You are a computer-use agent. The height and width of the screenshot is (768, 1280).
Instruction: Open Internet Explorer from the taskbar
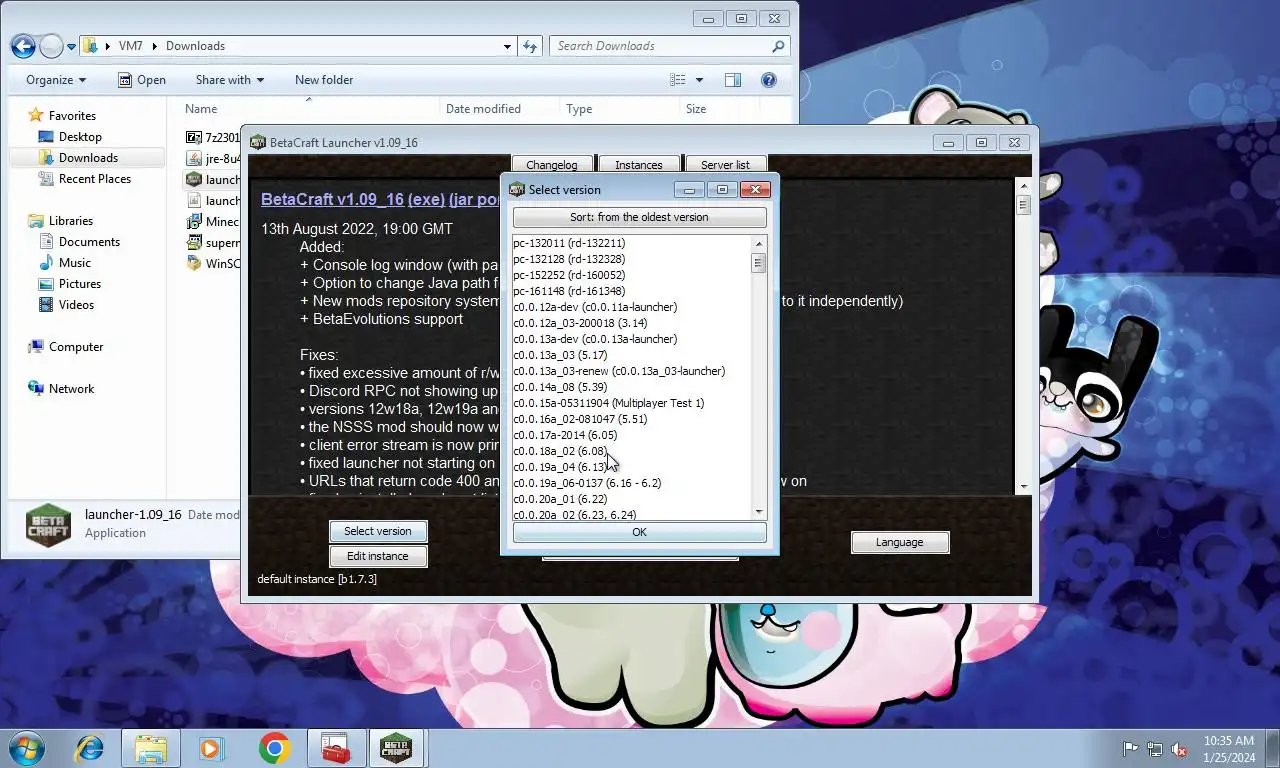pyautogui.click(x=90, y=748)
